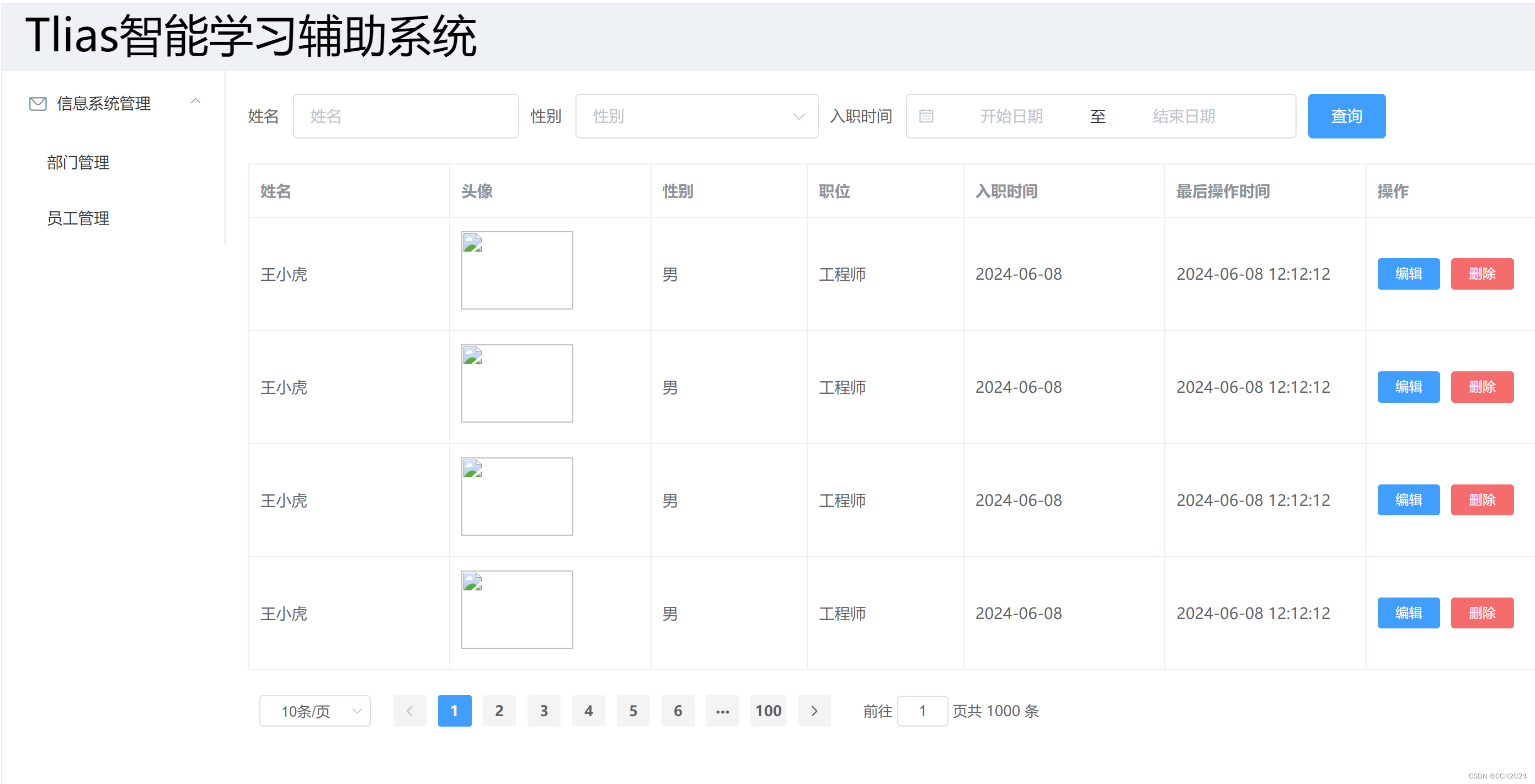Go to page 2 in pagination
This screenshot has width=1535, height=784.
(x=499, y=711)
